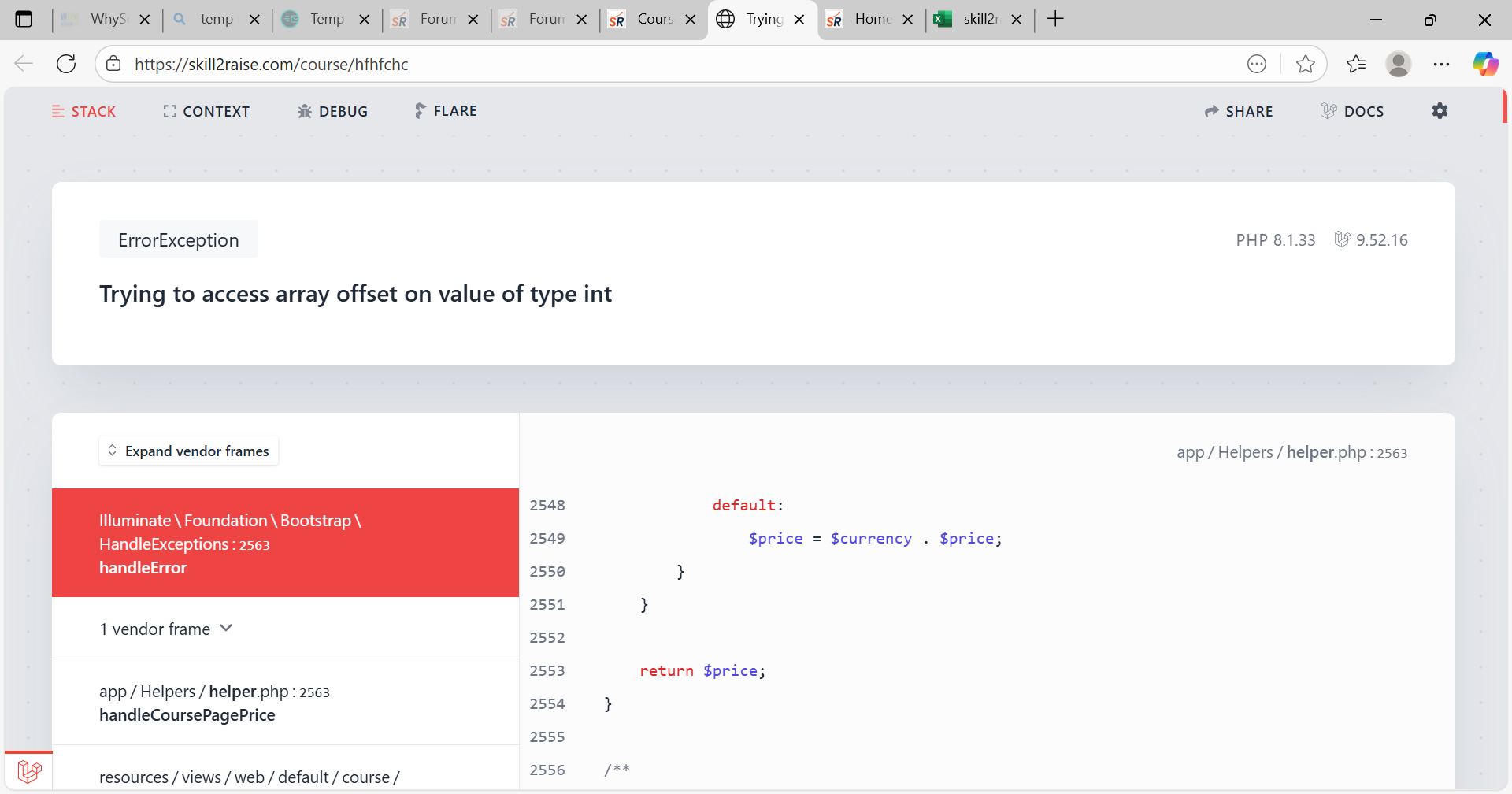
Task: Expand the 1 vendor frame row
Action: (x=166, y=629)
